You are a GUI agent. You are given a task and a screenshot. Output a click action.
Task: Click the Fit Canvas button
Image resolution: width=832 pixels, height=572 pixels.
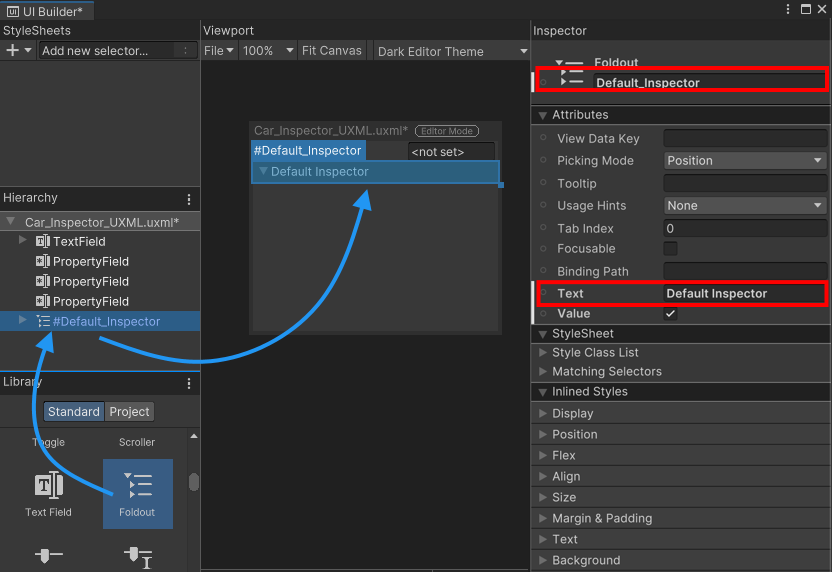(331, 50)
